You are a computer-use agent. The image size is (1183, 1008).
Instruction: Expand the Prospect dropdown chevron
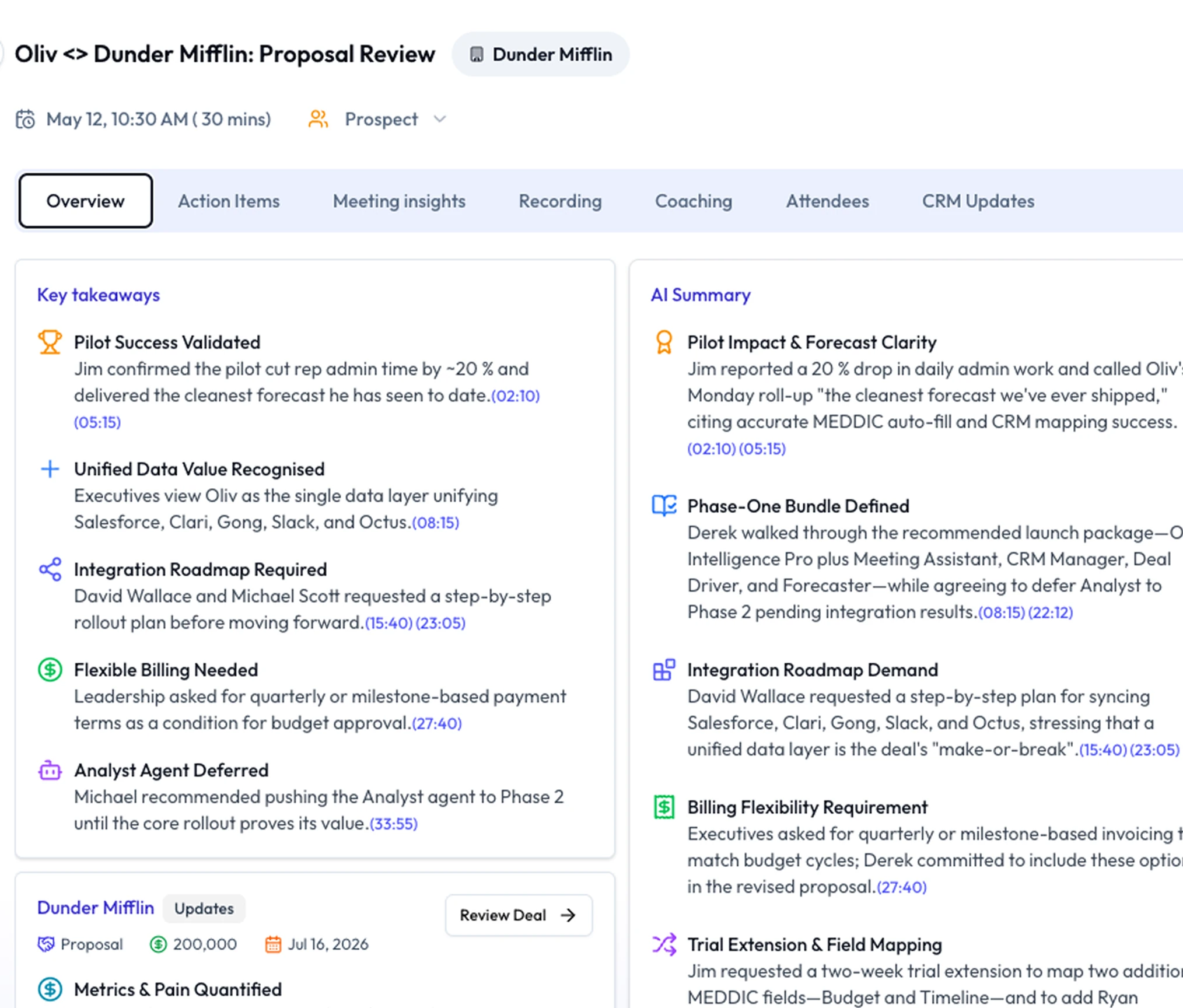click(440, 119)
